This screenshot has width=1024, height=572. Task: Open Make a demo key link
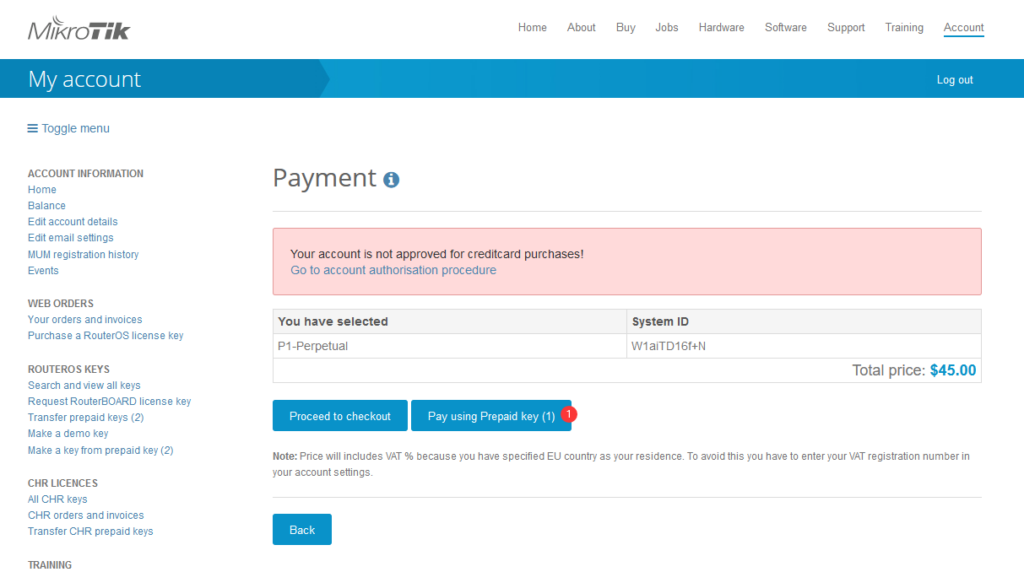point(68,434)
